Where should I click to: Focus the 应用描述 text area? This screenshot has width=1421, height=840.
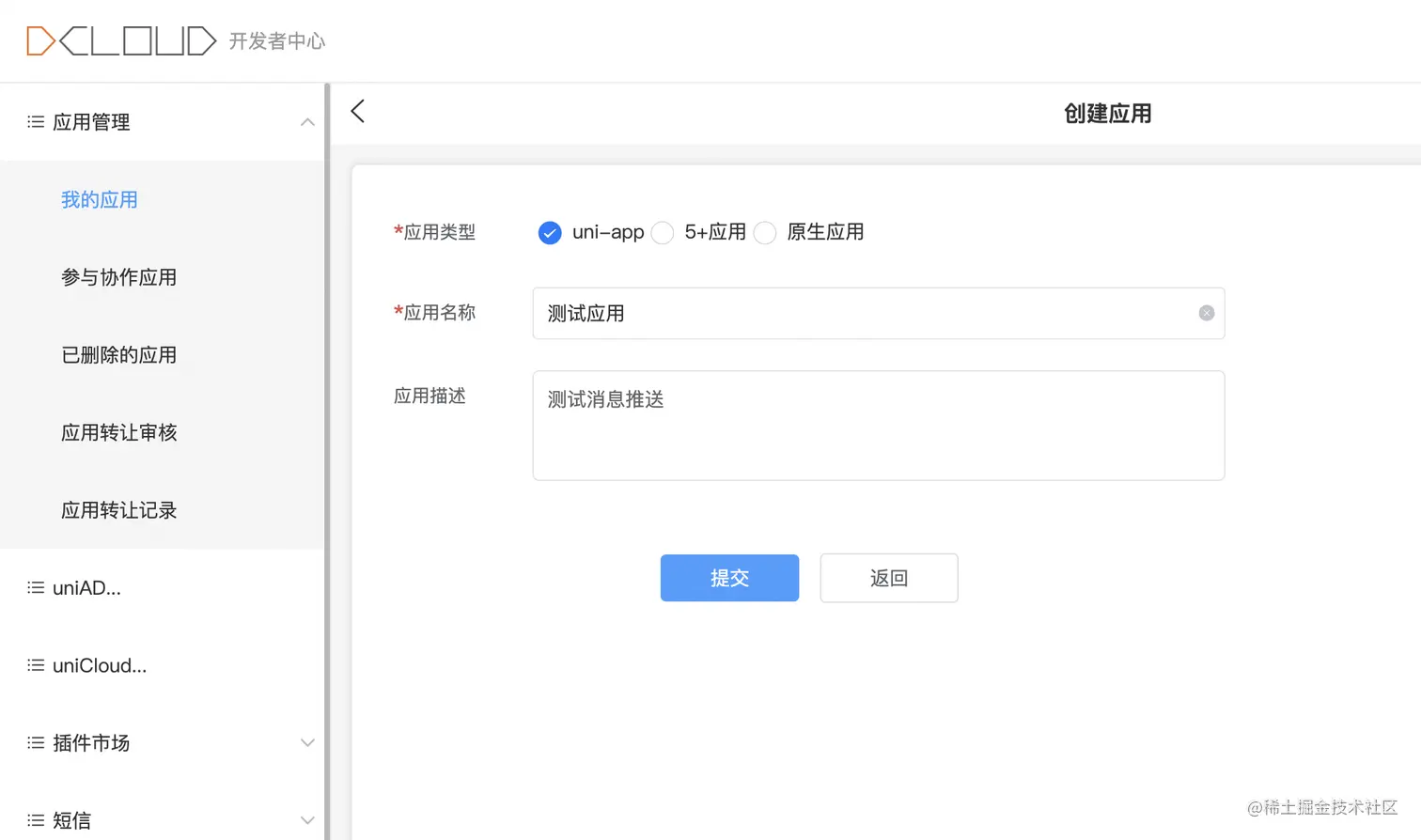tap(879, 426)
